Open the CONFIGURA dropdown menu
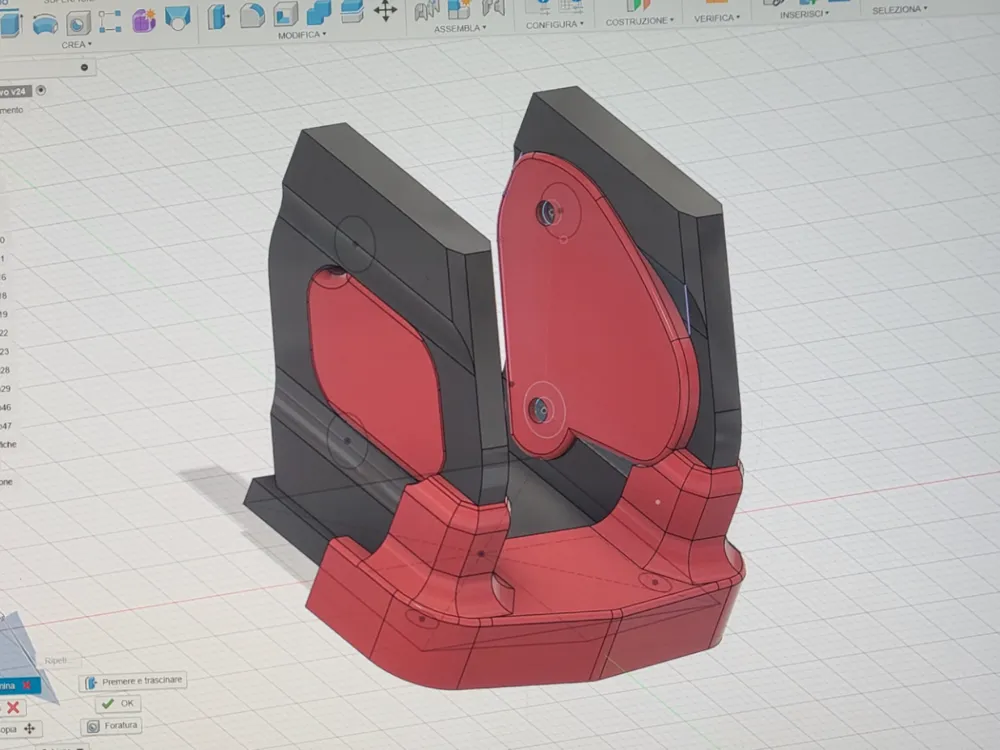Viewport: 1000px width, 750px height. [555, 25]
